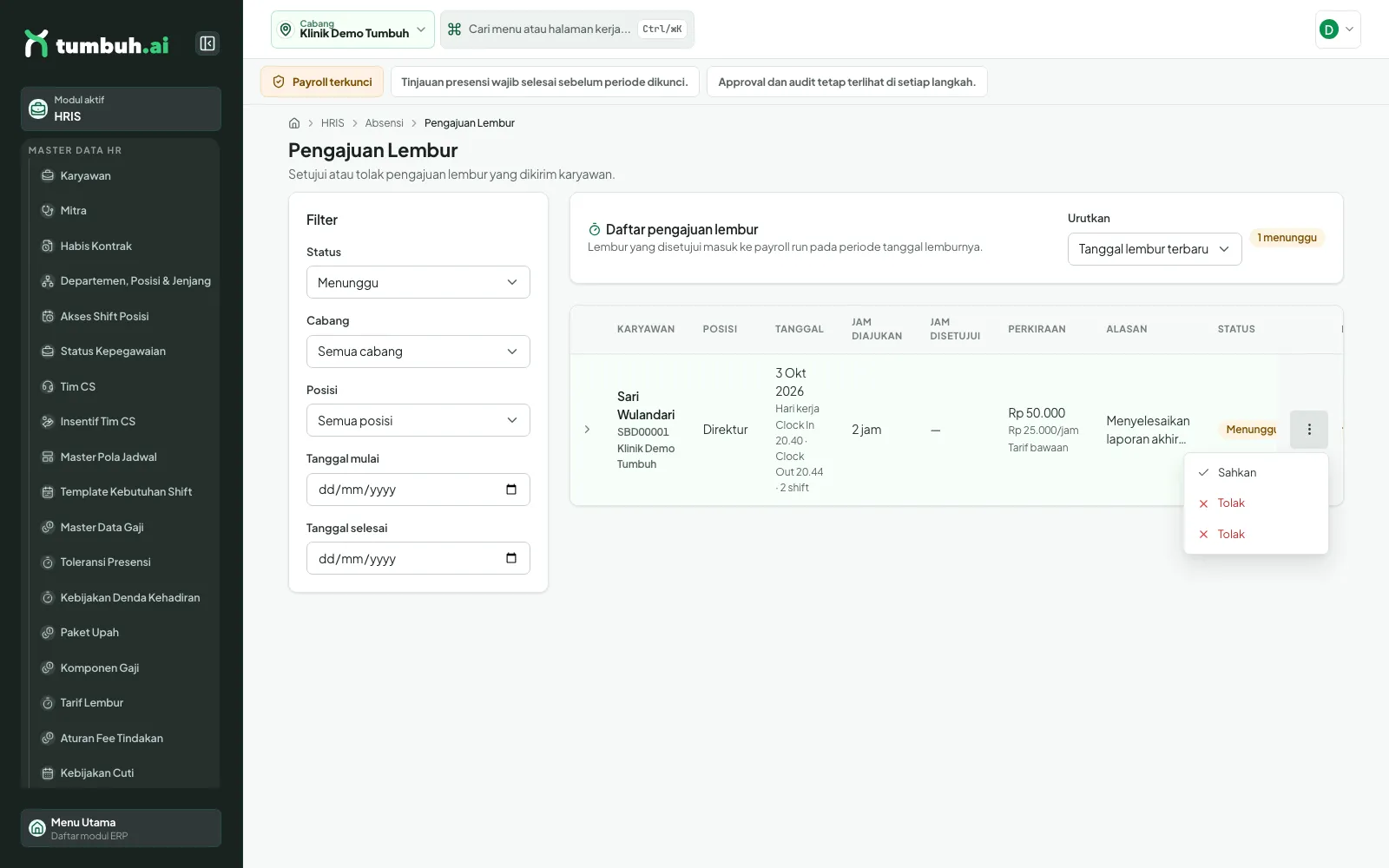The height and width of the screenshot is (868, 1389).
Task: Click the Master Pola Jadwal icon
Action: [x=48, y=457]
